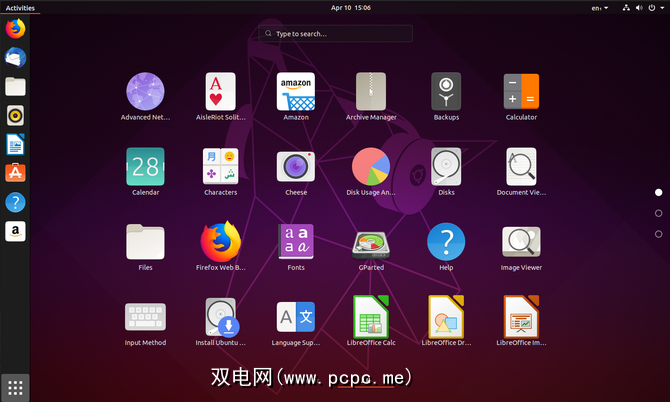Open Input Method settings
670x402 pixels.
coord(145,317)
